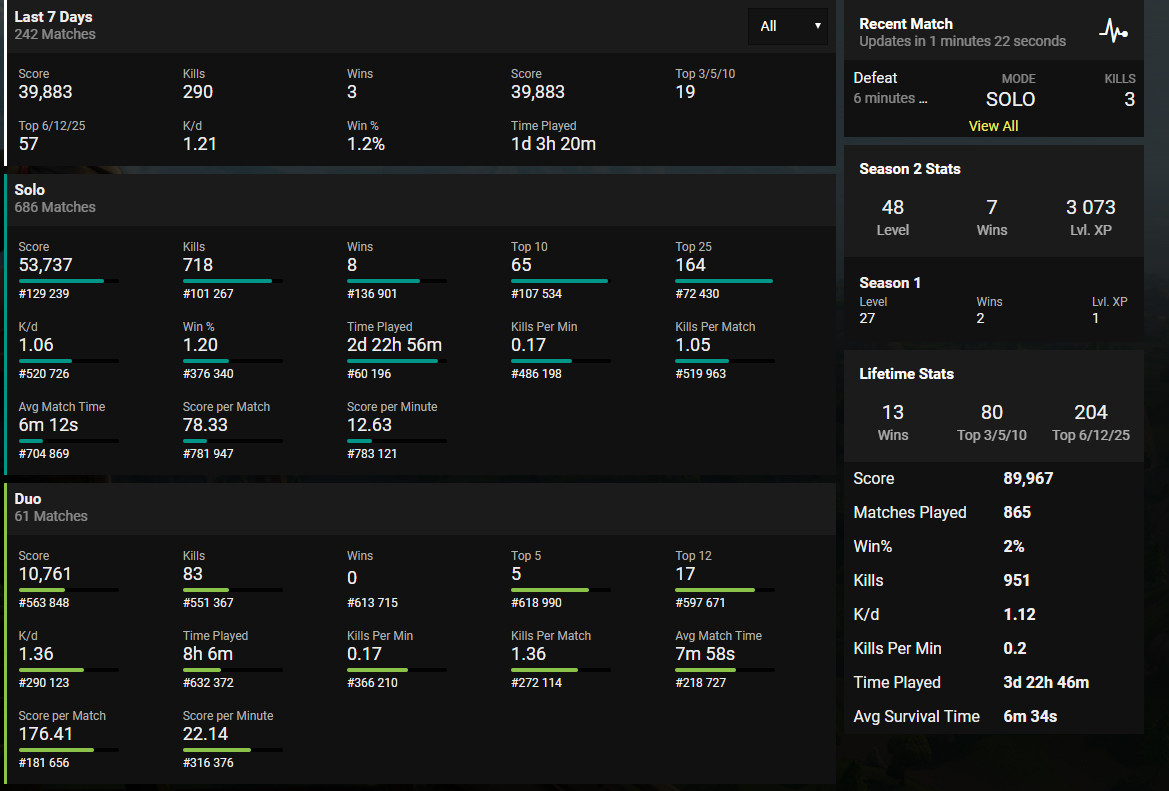Select the Duo section header
Viewport: 1169px width, 791px height.
click(28, 498)
